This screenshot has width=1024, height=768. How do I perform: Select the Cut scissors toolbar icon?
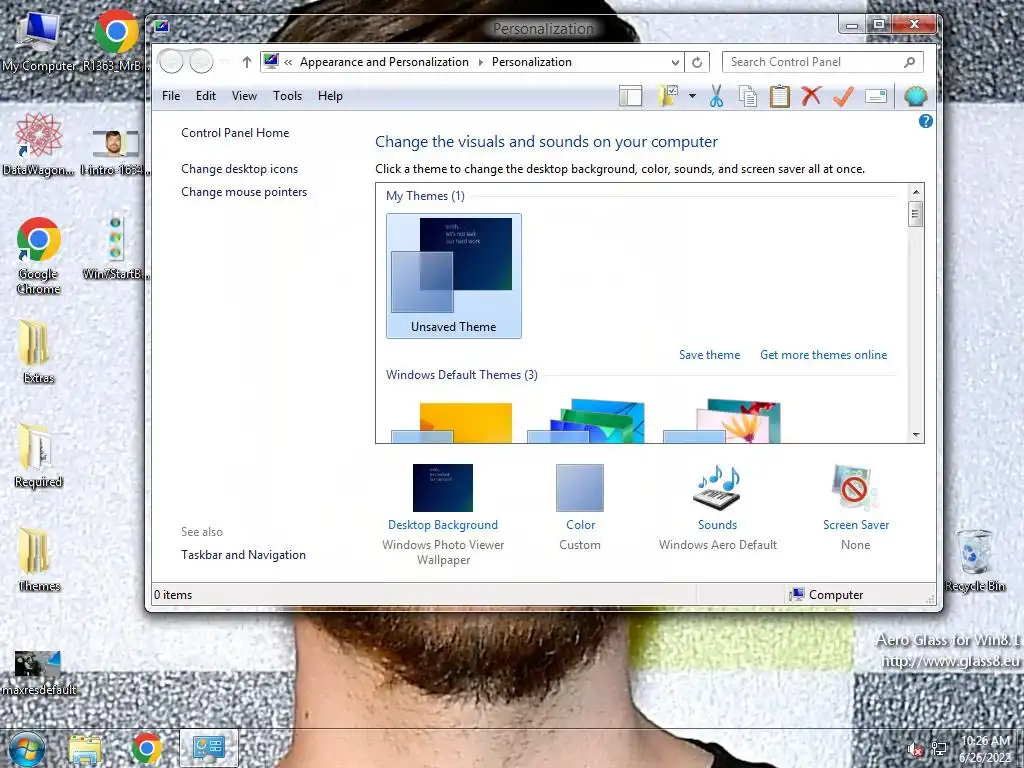point(716,96)
